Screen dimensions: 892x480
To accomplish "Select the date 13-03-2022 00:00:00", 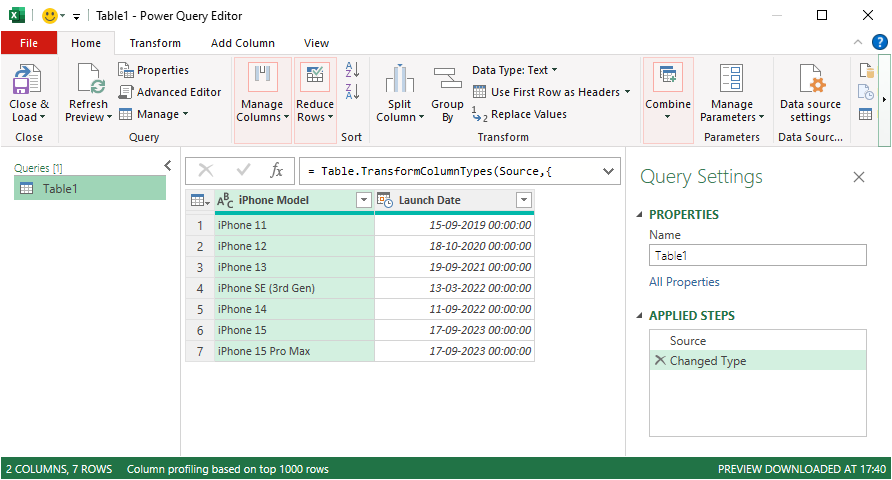I will coord(455,288).
